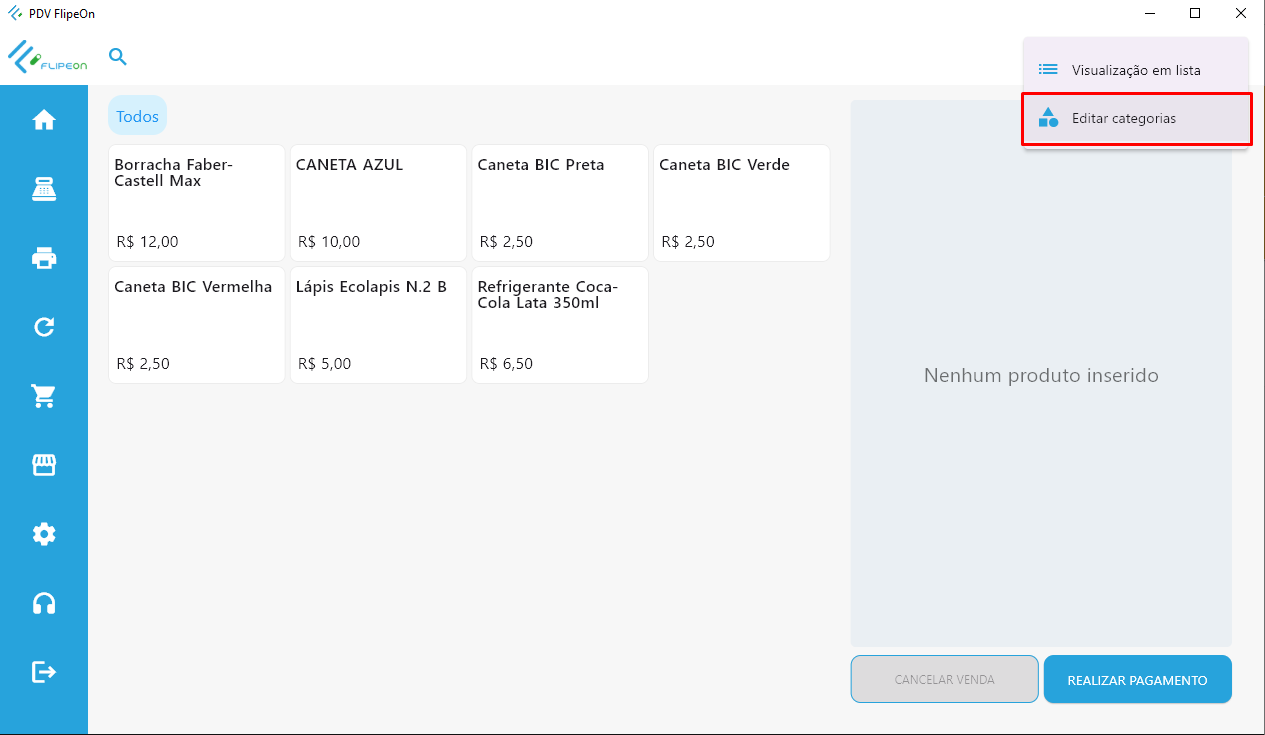Viewport: 1265px width, 735px height.
Task: Click the home icon in sidebar
Action: point(44,120)
